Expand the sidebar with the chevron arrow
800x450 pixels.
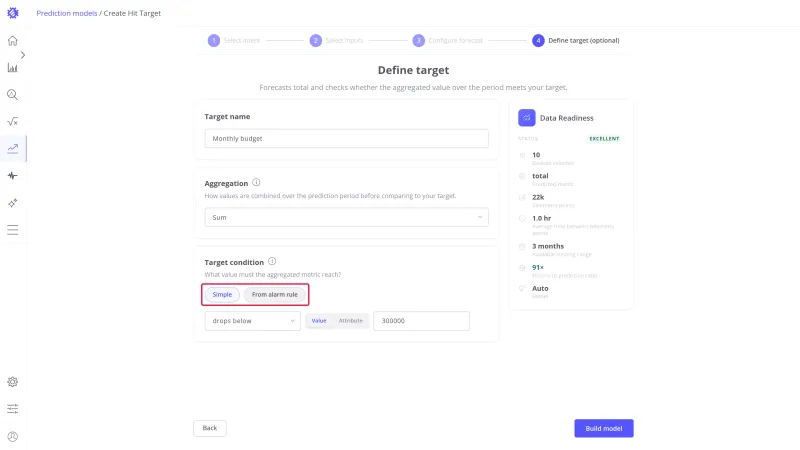22,55
